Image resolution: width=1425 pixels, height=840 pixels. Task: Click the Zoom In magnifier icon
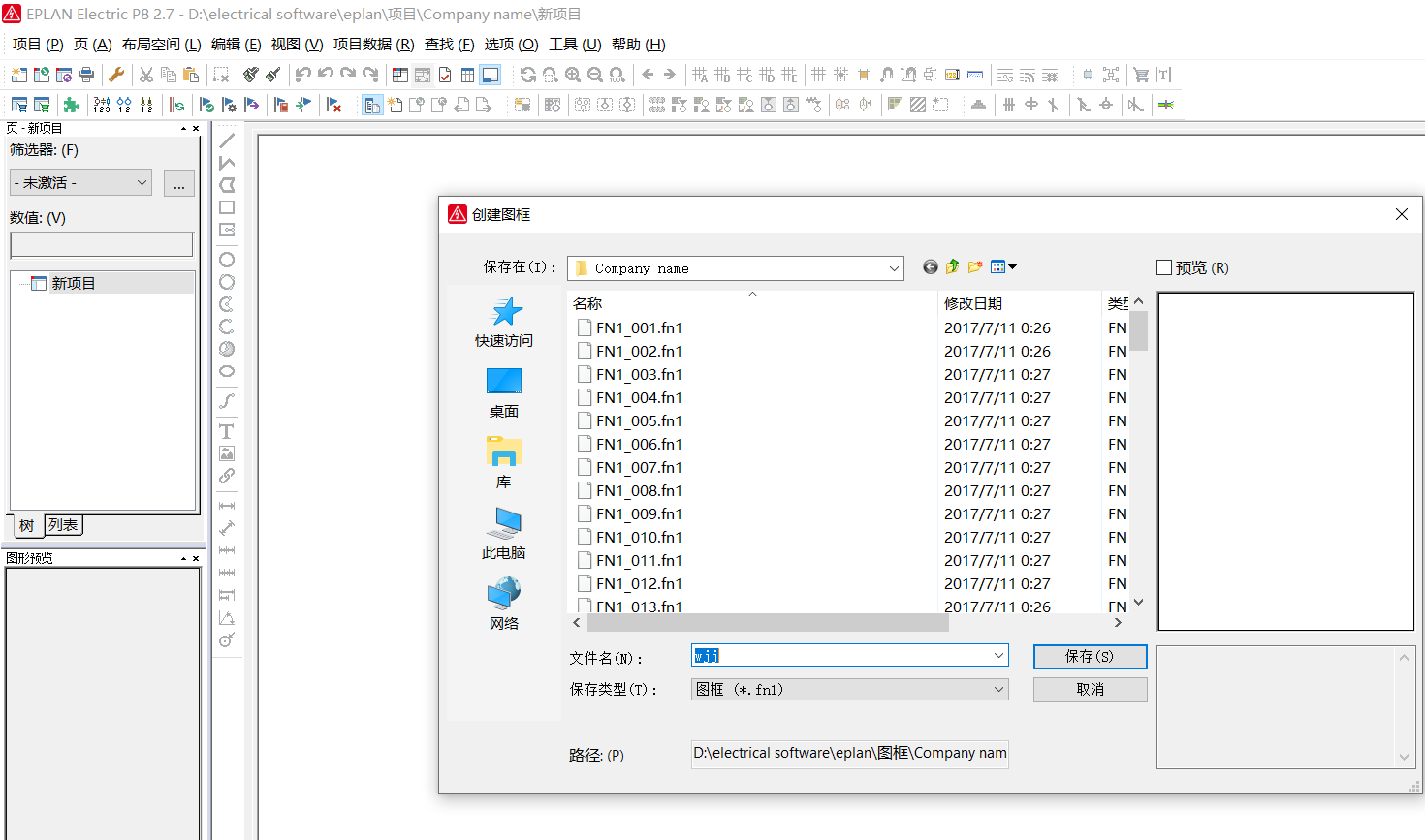pyautogui.click(x=573, y=75)
